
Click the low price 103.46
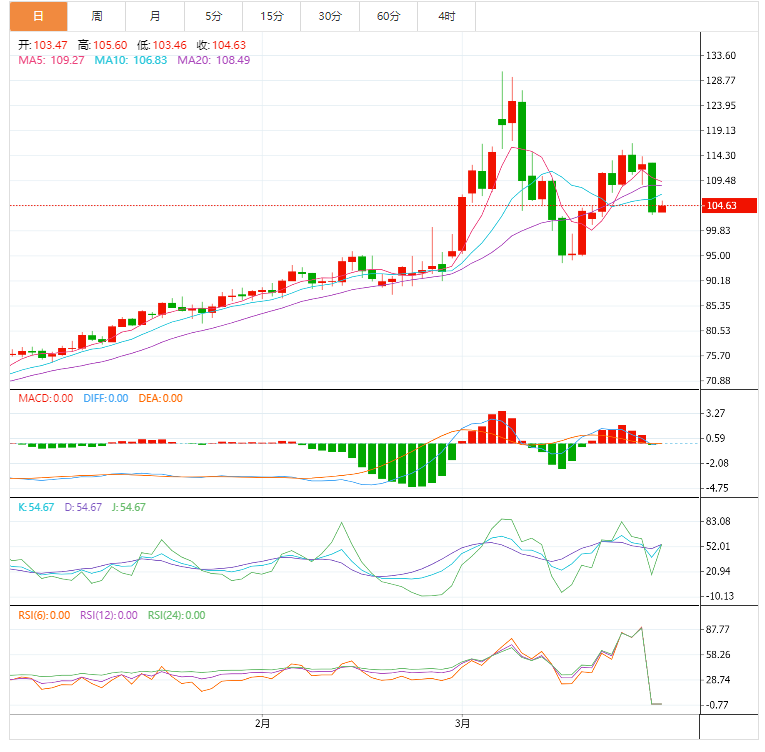coord(169,45)
